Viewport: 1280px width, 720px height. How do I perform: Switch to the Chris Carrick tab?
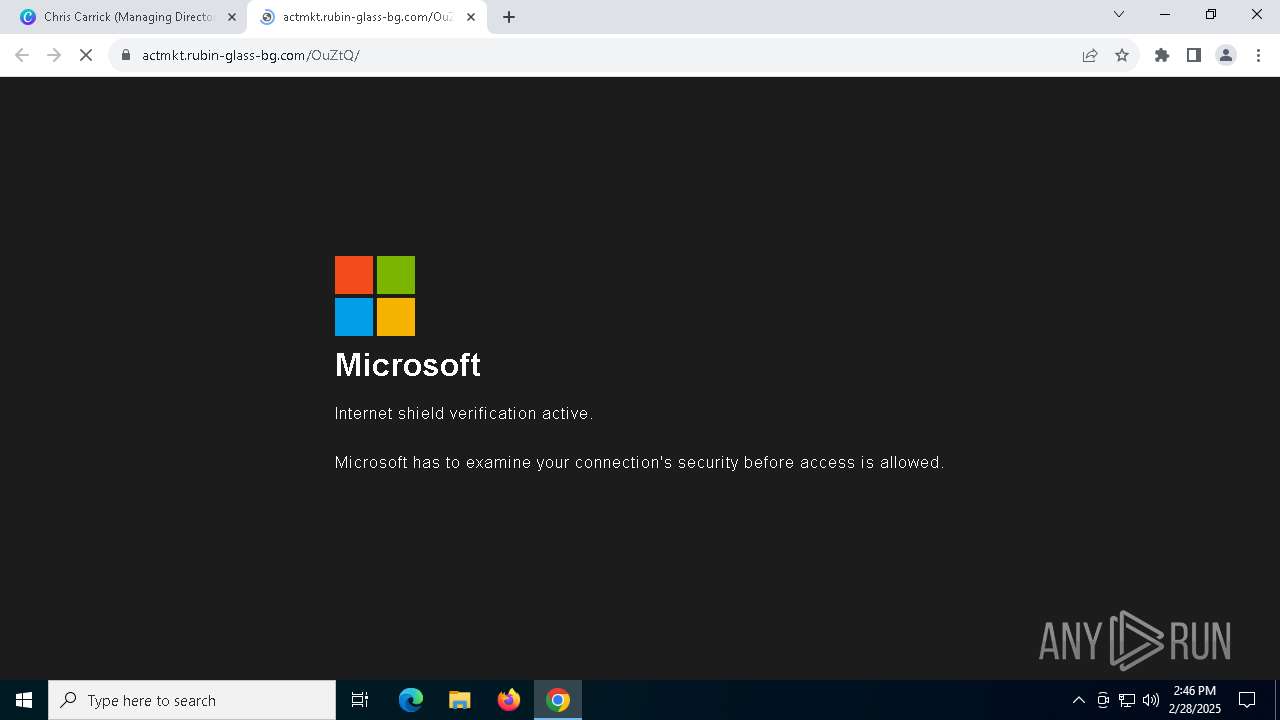point(128,17)
